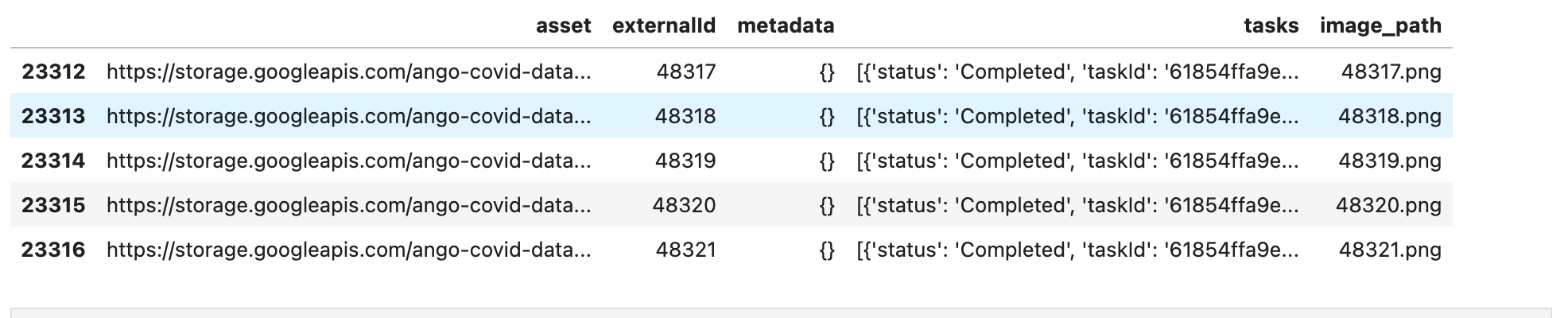Click externalId value 48320
The image size is (1568, 318).
(x=684, y=205)
